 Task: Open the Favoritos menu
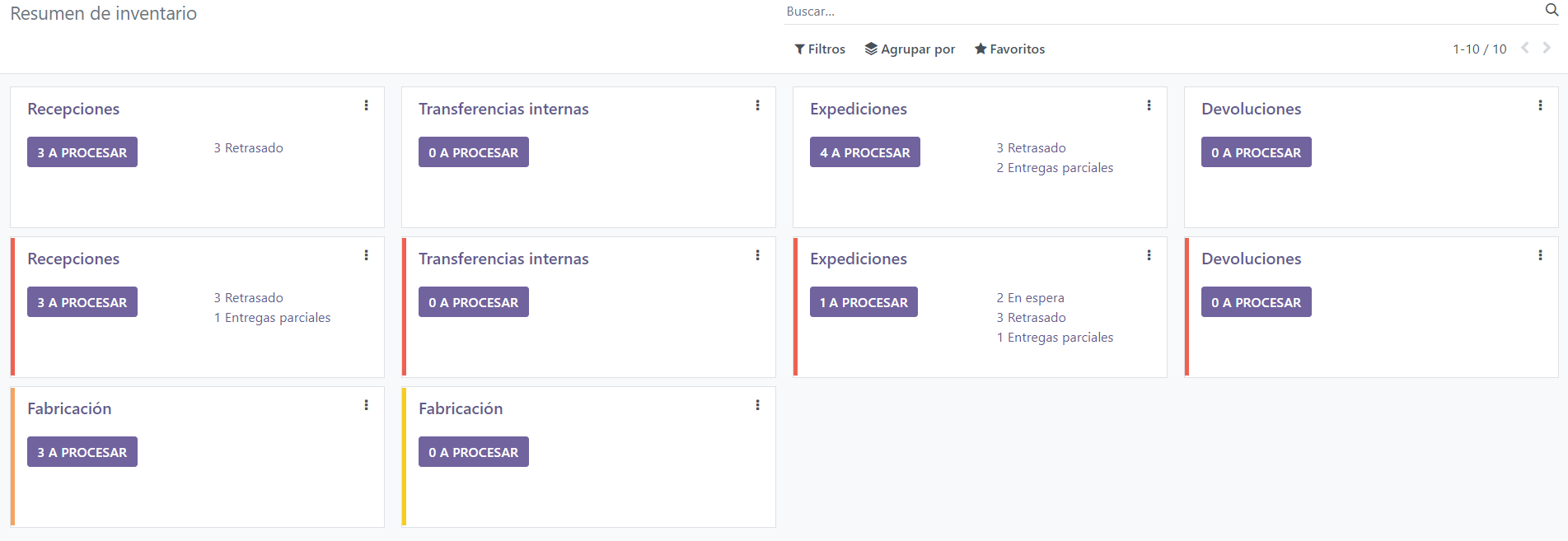pos(1009,49)
